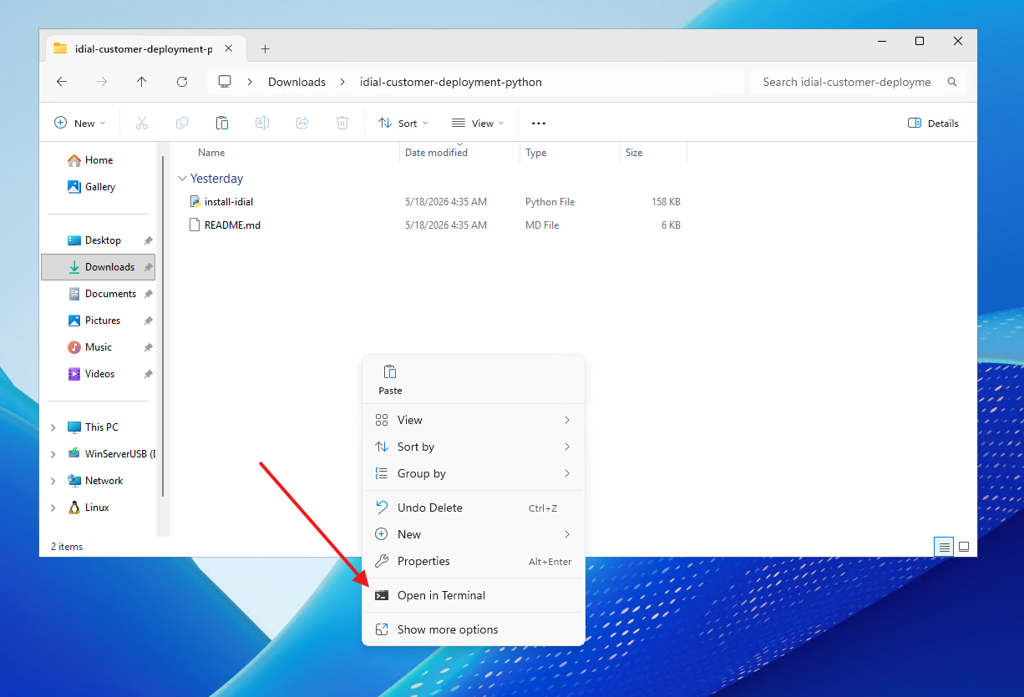
Task: Click the toolbar Paste clipboard icon
Action: (x=222, y=123)
